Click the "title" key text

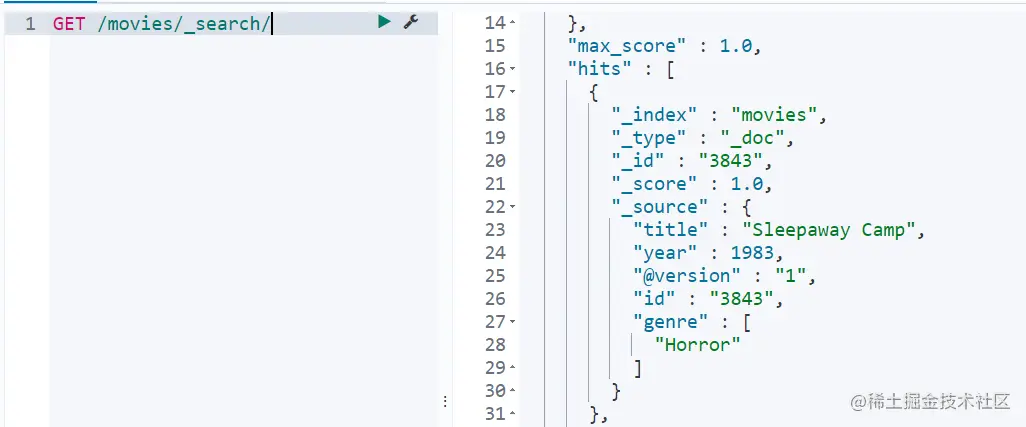click(671, 230)
